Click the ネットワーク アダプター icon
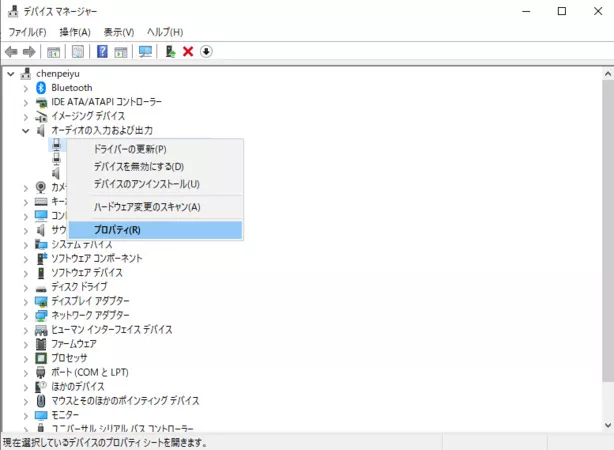 coord(41,316)
